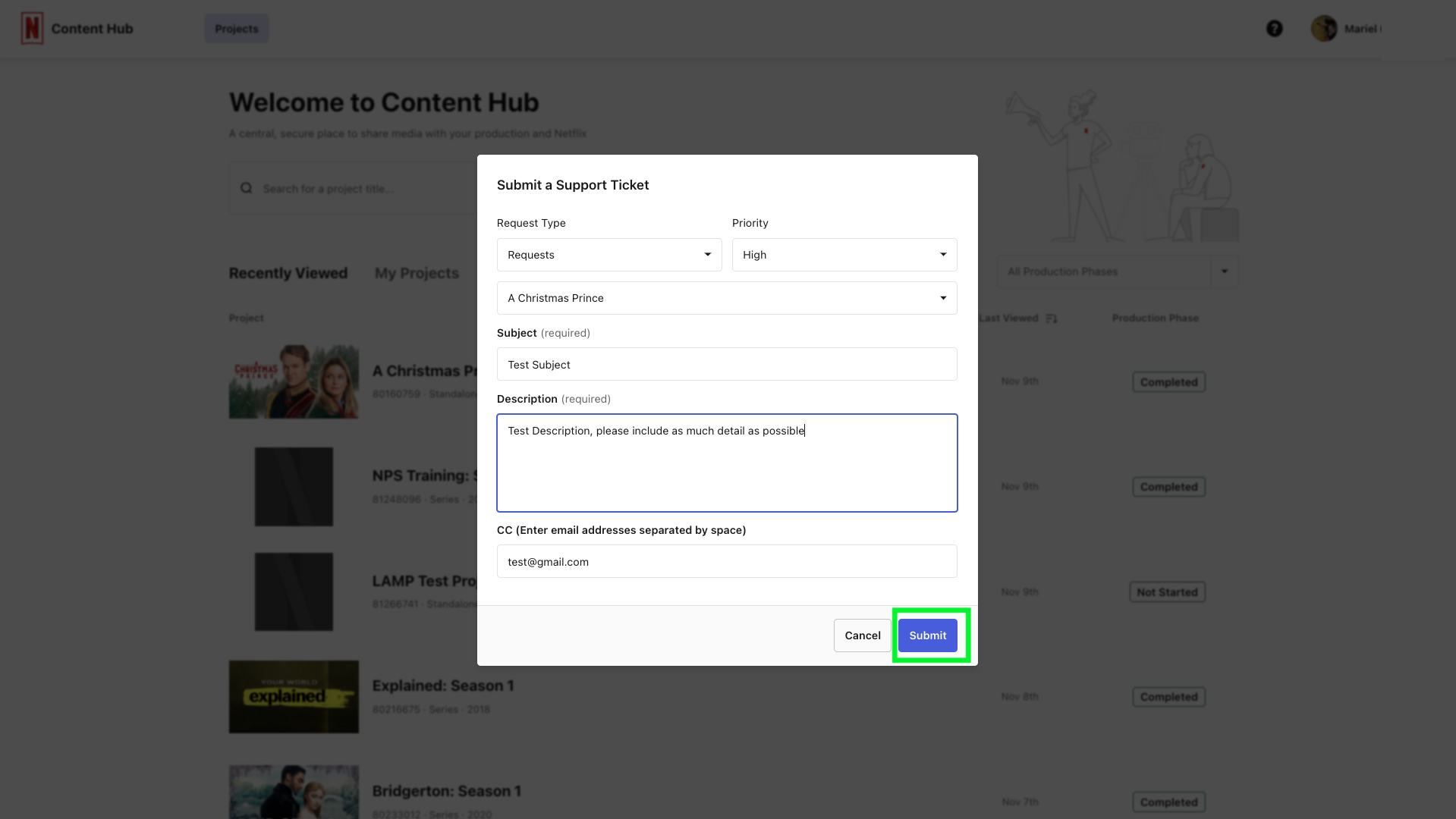
Task: Click the Production Phase column header
Action: pos(1155,318)
